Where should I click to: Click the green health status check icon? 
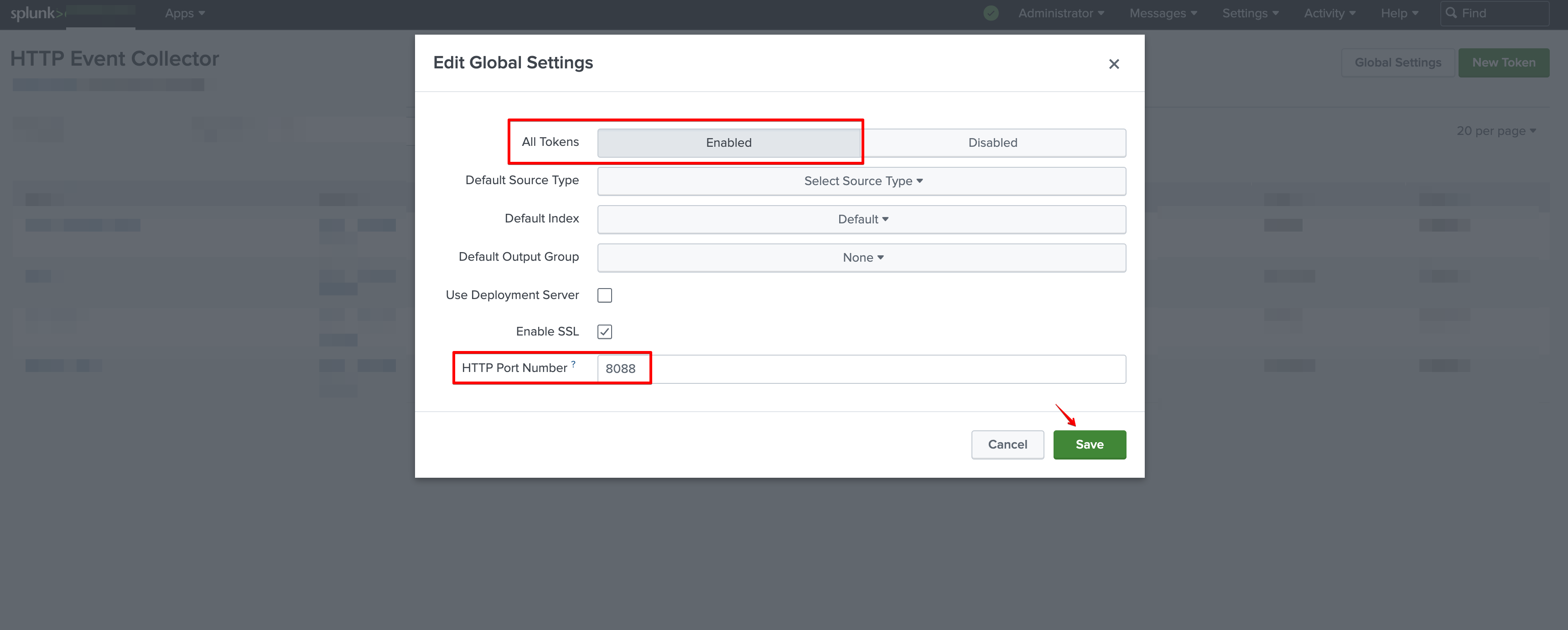tap(990, 13)
